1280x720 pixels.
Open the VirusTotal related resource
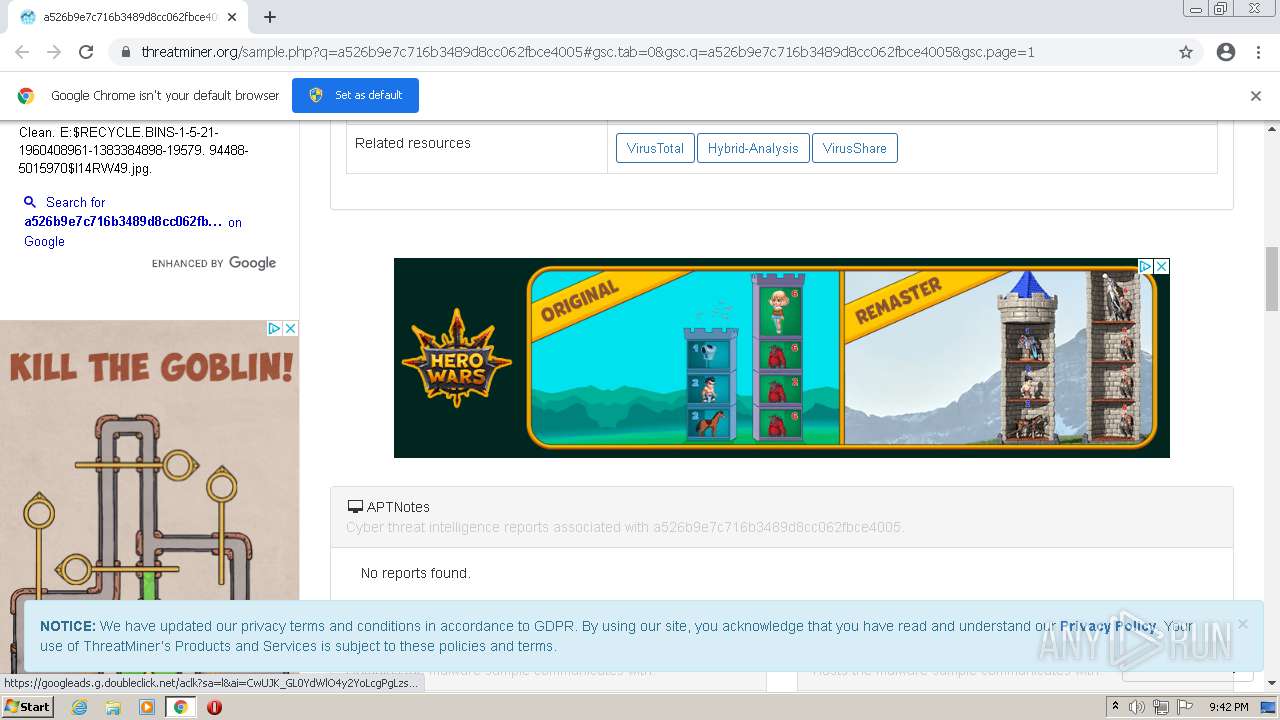pos(655,148)
